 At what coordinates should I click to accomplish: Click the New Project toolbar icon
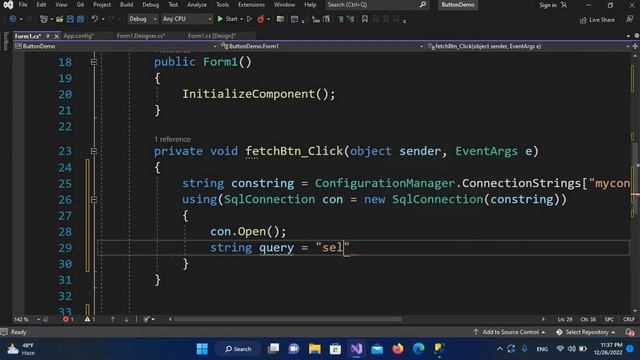click(44, 19)
